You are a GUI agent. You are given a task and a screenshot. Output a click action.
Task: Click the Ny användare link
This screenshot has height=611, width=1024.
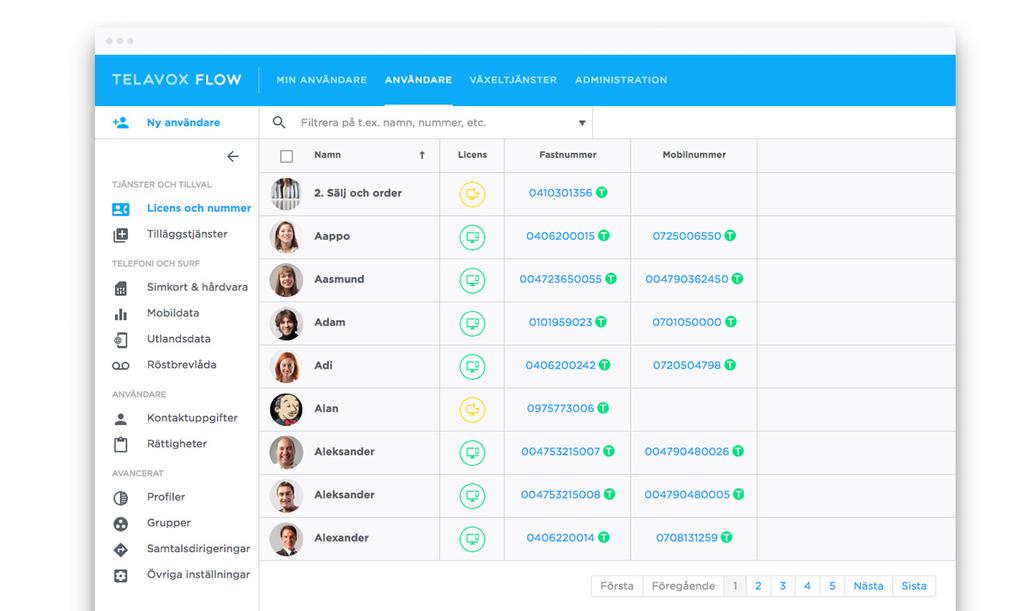pyautogui.click(x=184, y=122)
